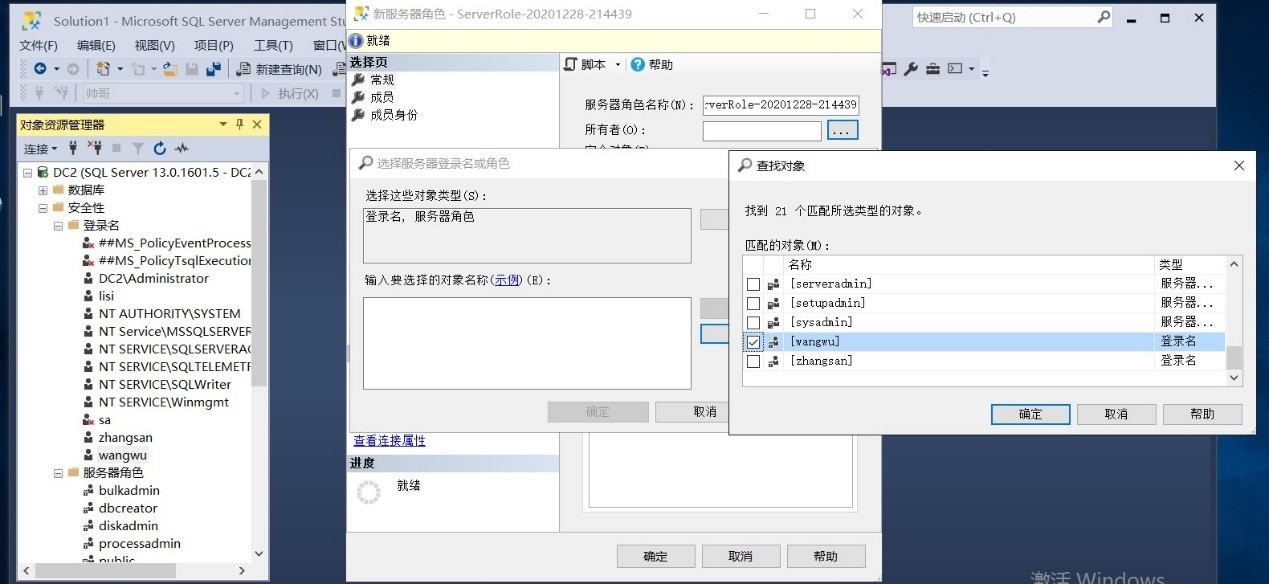Click the 筛选器 icon in Object Explorer toolbar
The image size is (1269, 584).
(139, 148)
